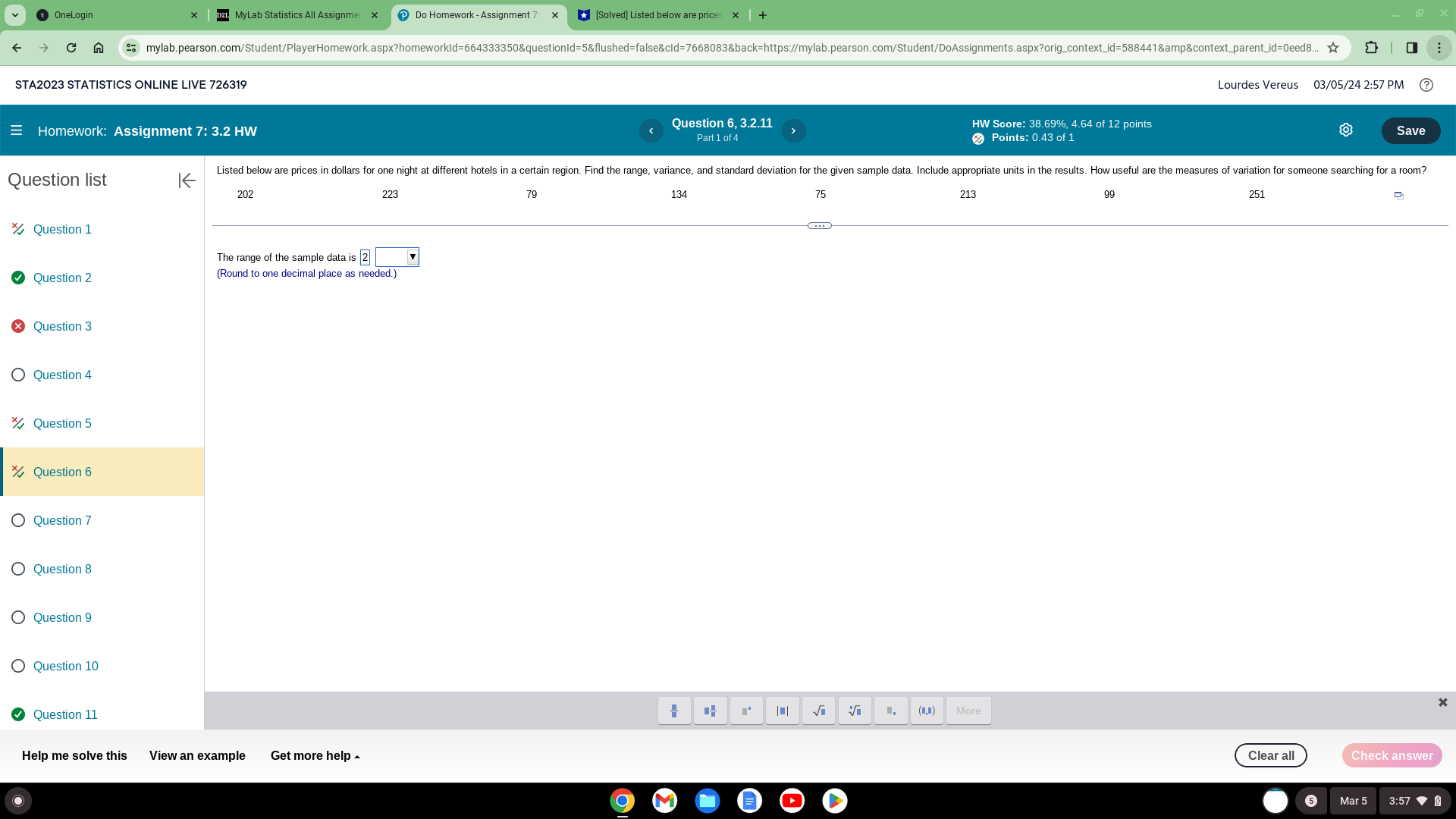
Task: Select Question 4 radio circle
Action: 17,374
